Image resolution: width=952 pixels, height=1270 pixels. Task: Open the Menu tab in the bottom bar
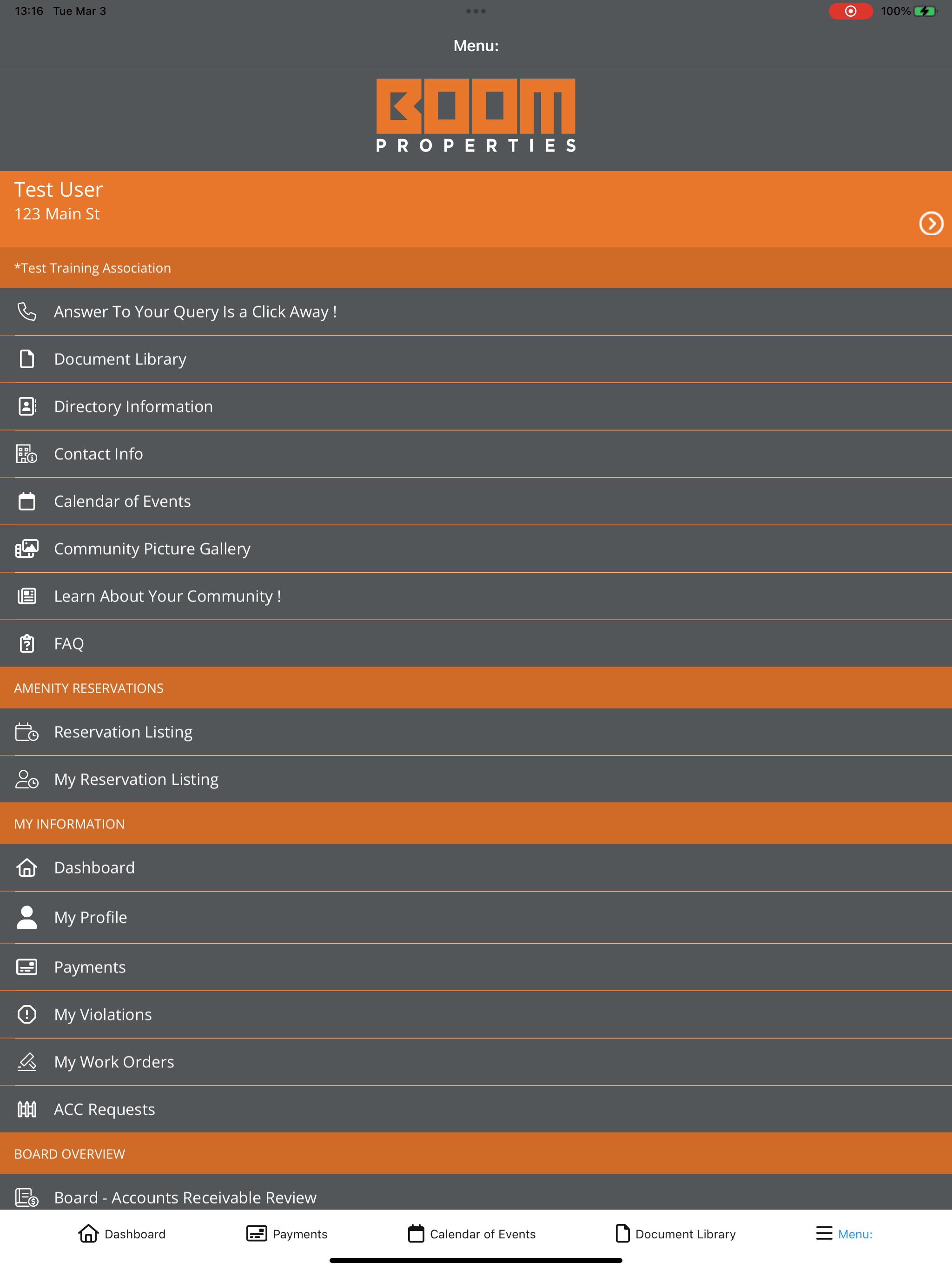844,1234
